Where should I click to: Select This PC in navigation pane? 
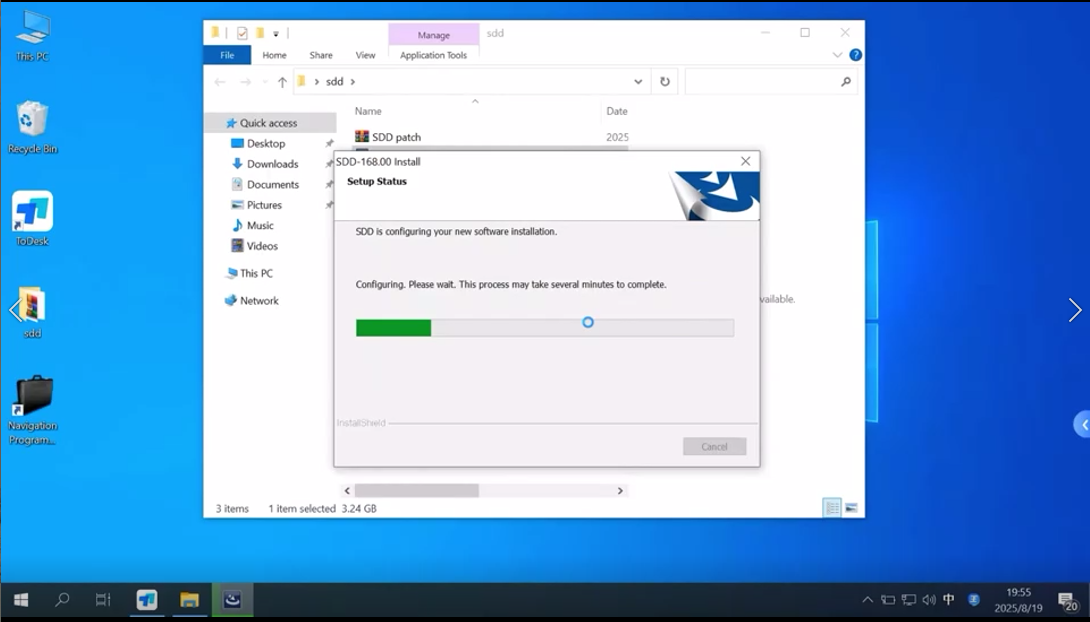[x=256, y=273]
